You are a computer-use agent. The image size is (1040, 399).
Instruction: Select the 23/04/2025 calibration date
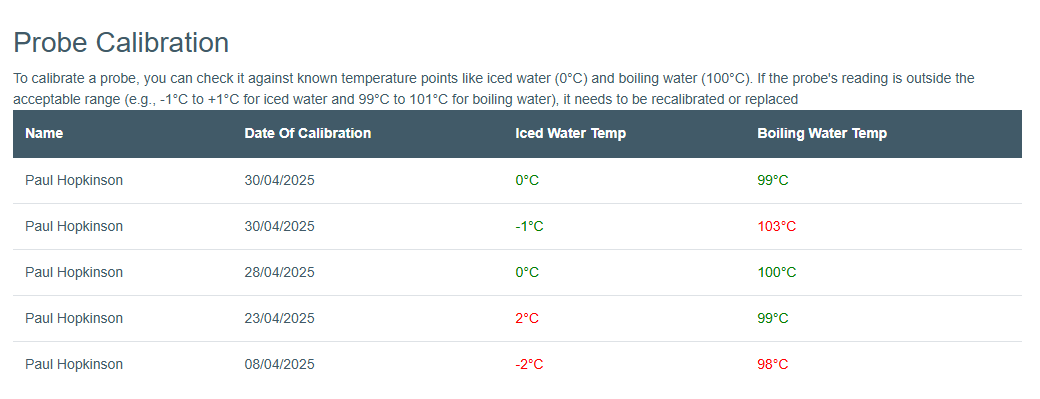click(280, 319)
